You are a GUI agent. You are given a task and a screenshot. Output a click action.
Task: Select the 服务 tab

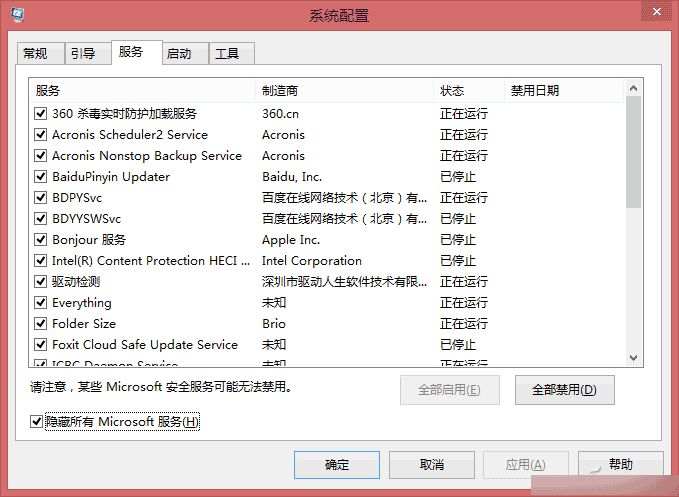137,52
